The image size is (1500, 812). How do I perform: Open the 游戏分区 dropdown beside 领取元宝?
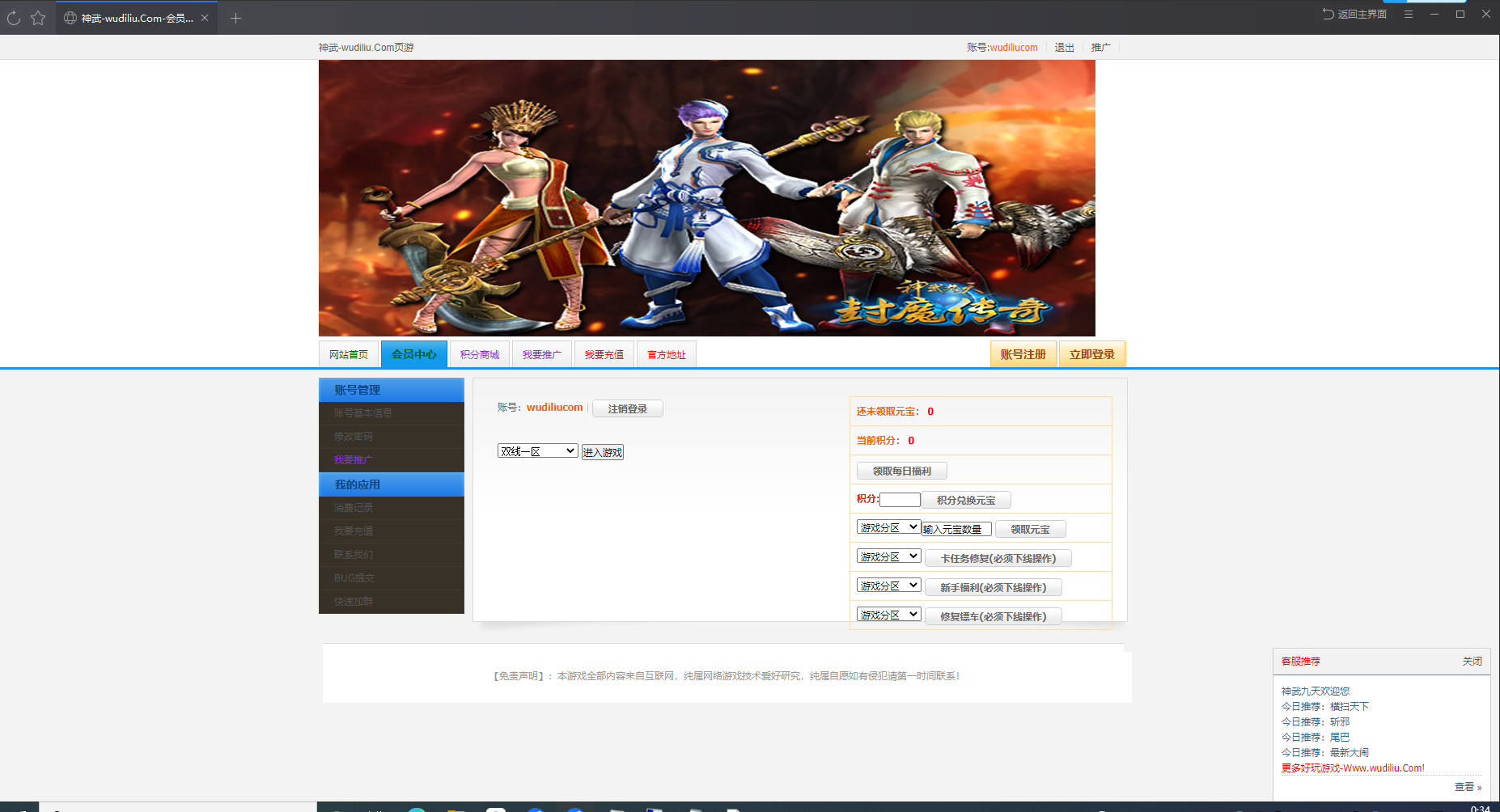pyautogui.click(x=888, y=527)
